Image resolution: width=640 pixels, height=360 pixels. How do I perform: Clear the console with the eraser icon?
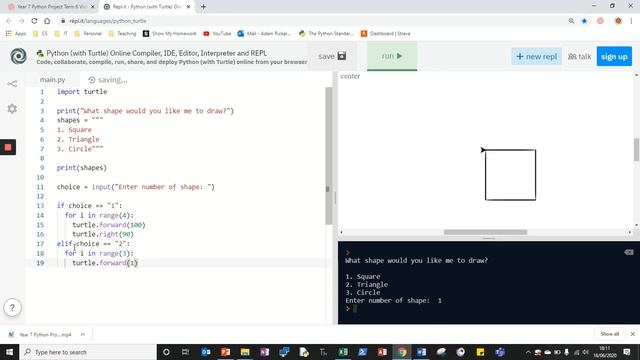629,252
